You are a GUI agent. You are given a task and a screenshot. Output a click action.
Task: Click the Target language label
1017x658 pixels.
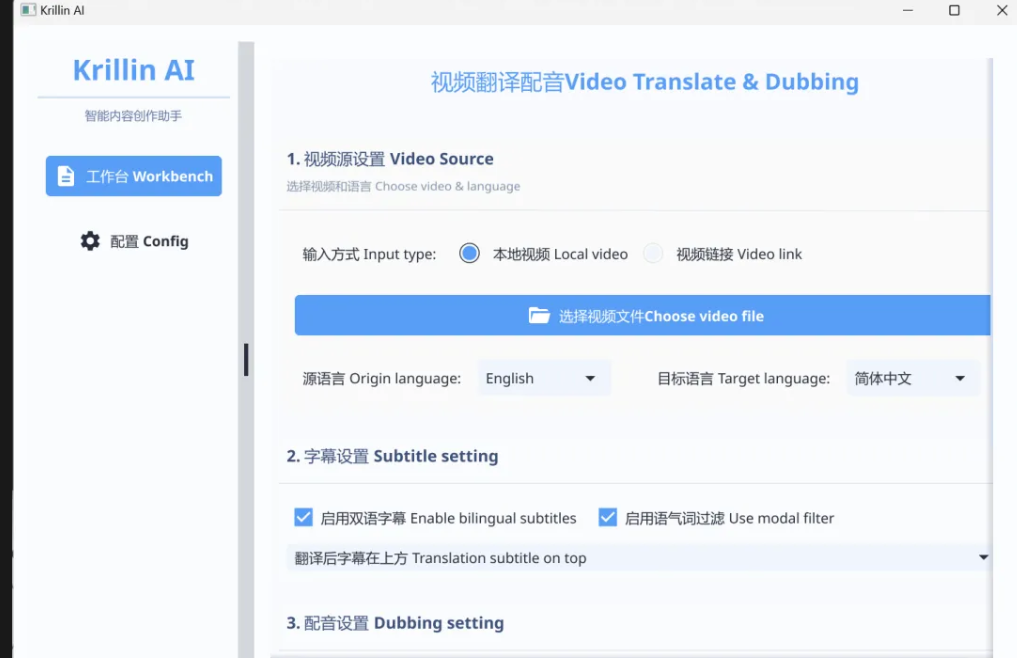(x=743, y=378)
